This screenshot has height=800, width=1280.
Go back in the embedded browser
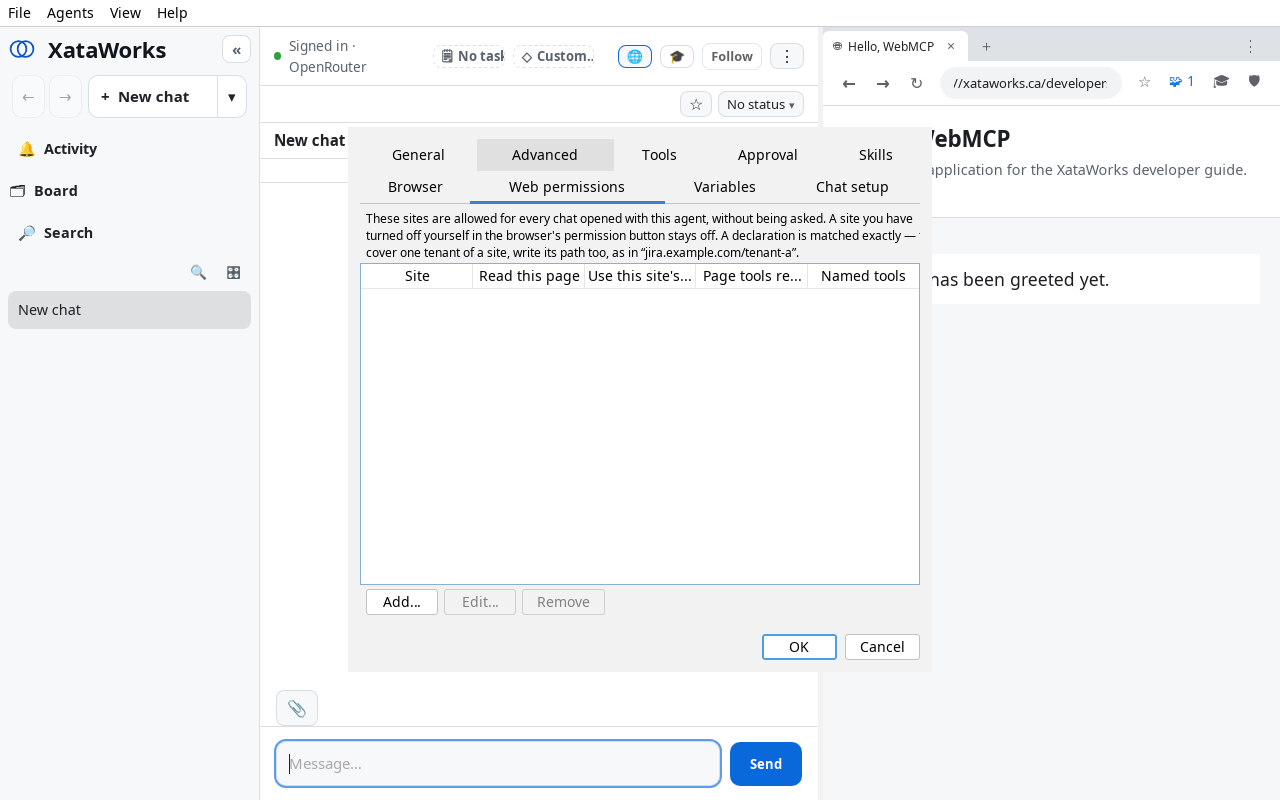(x=849, y=83)
